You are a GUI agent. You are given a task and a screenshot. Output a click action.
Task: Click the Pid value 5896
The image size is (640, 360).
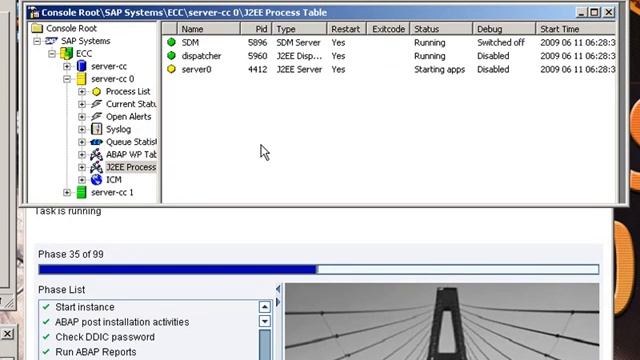[x=257, y=42]
